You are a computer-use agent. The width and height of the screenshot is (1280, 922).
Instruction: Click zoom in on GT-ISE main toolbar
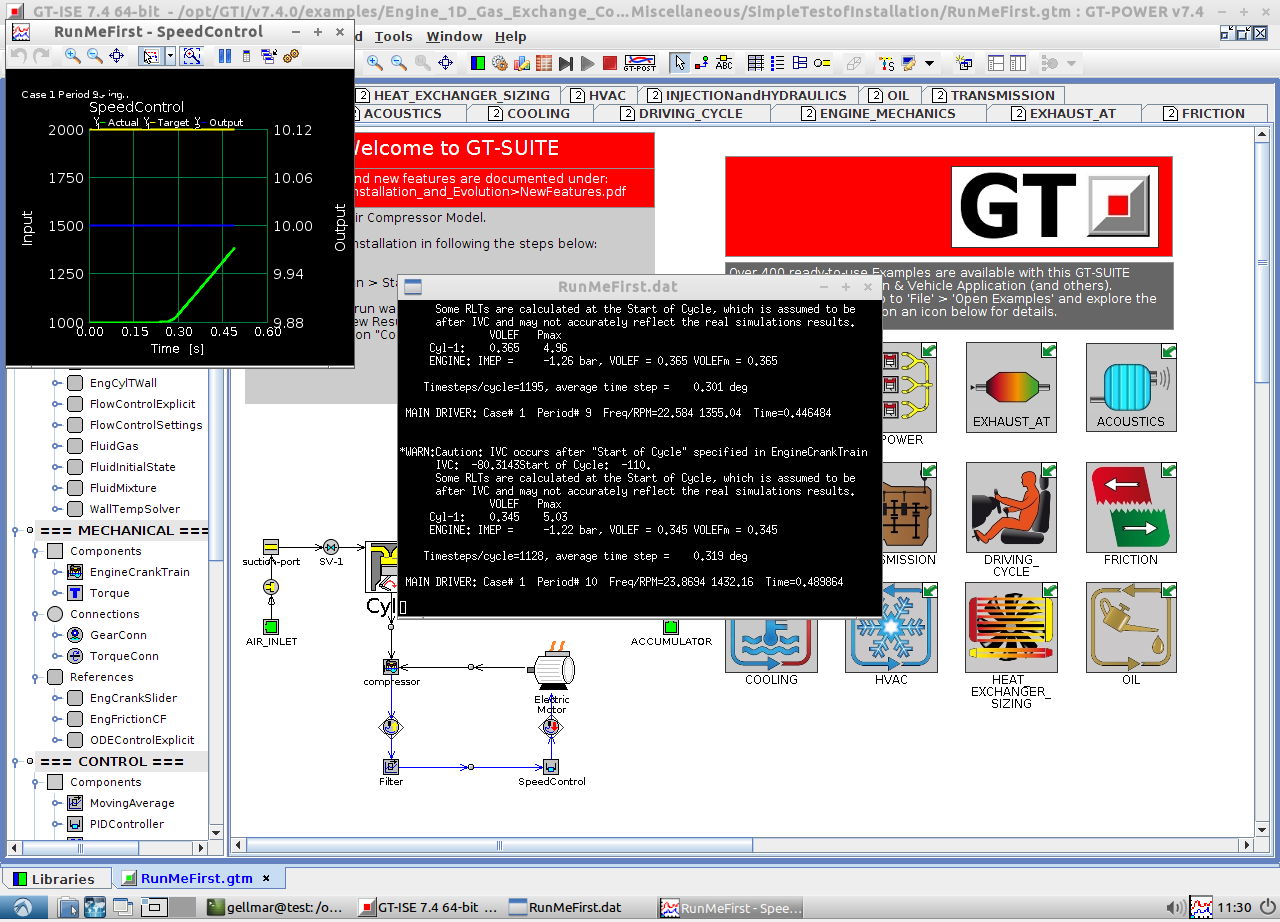[x=375, y=63]
